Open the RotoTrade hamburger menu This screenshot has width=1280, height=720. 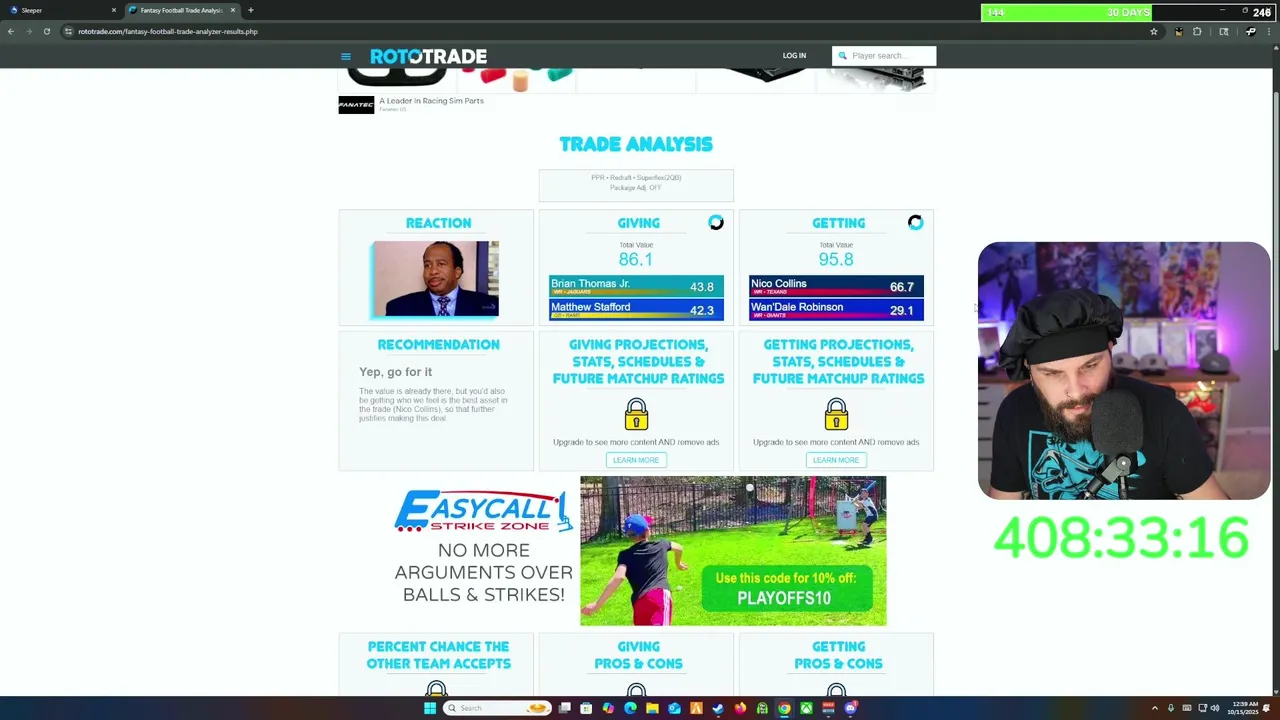pos(346,56)
